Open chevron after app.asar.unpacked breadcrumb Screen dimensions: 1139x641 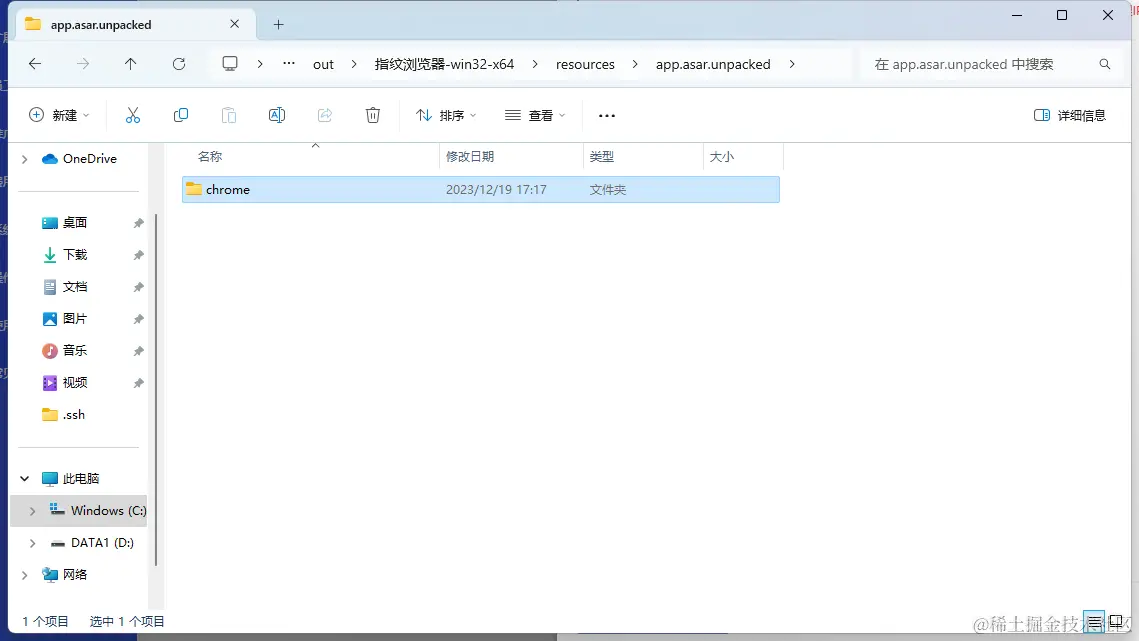(x=792, y=64)
